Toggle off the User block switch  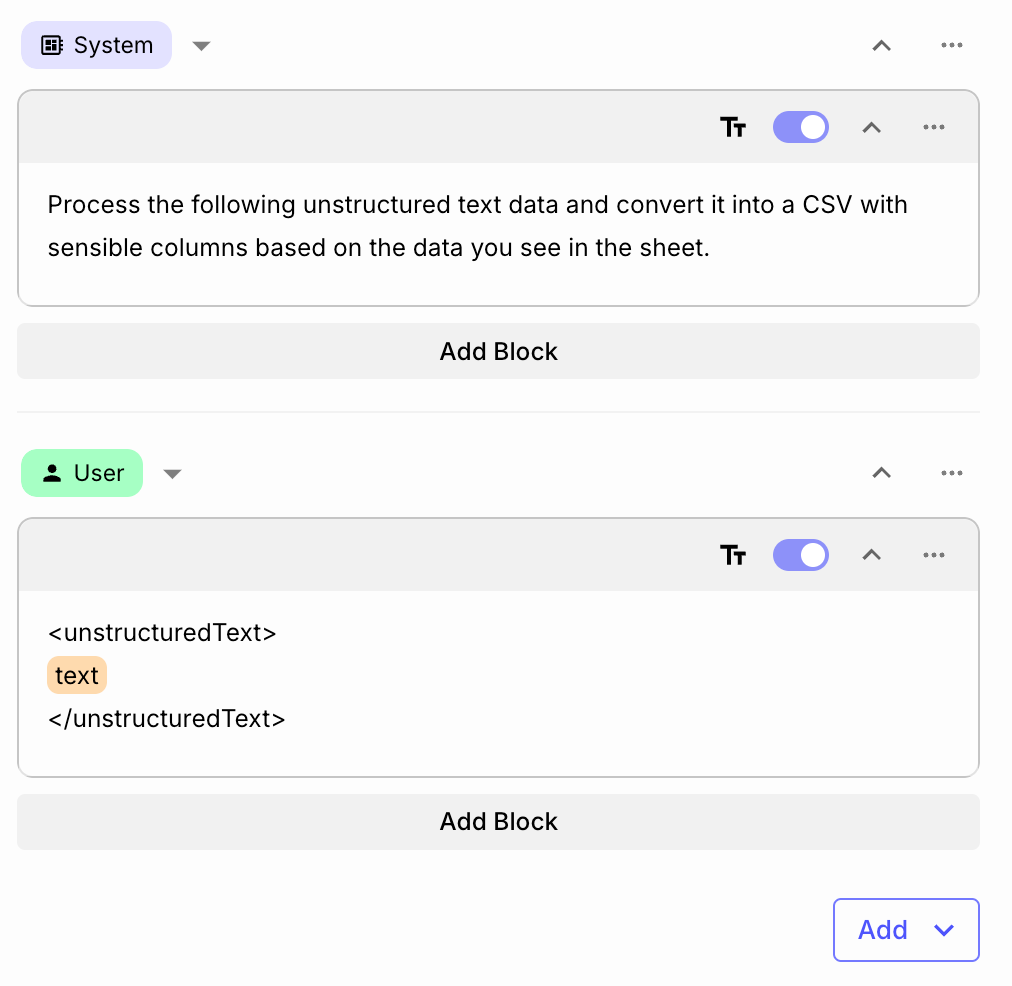pyautogui.click(x=800, y=555)
